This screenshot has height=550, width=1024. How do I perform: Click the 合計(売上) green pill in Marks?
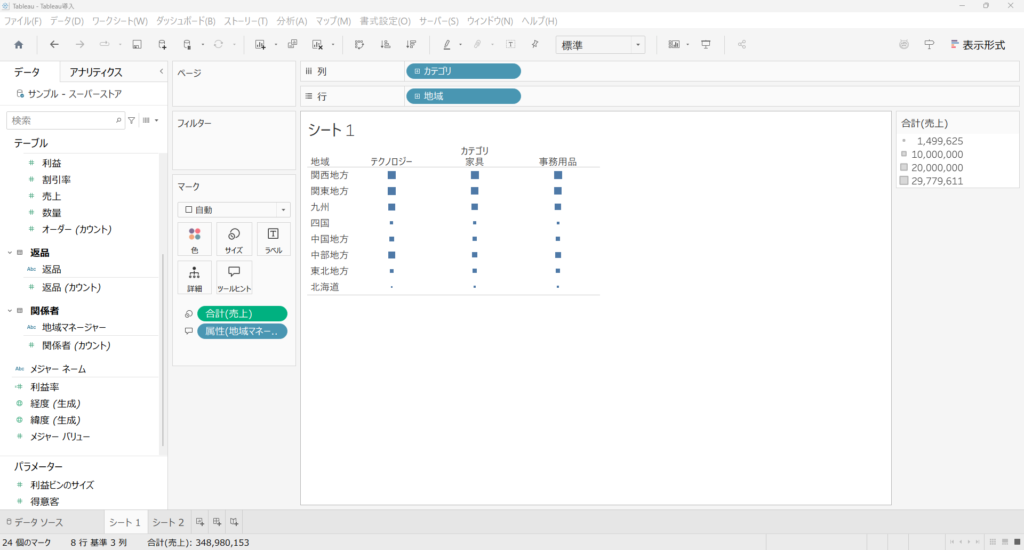[241, 313]
